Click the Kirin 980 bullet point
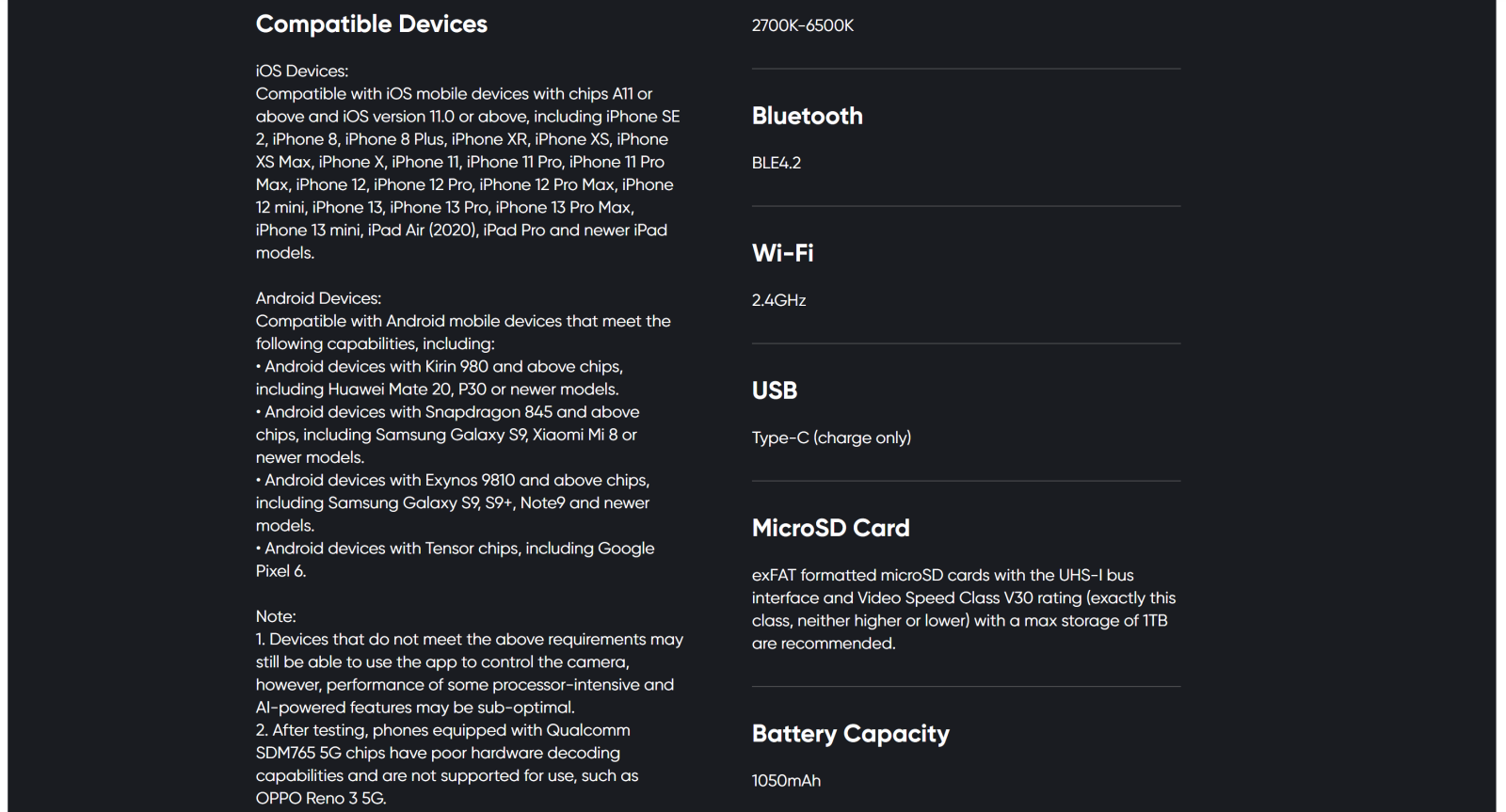 pyautogui.click(x=439, y=377)
